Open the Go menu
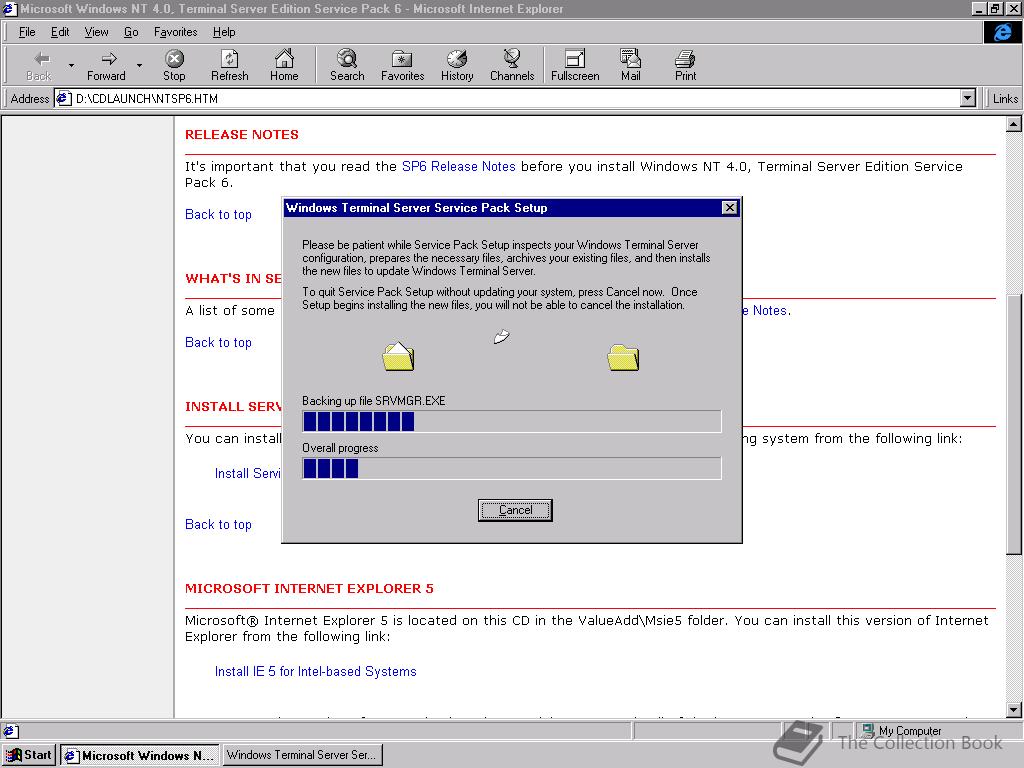Viewport: 1024px width, 768px height. click(131, 32)
